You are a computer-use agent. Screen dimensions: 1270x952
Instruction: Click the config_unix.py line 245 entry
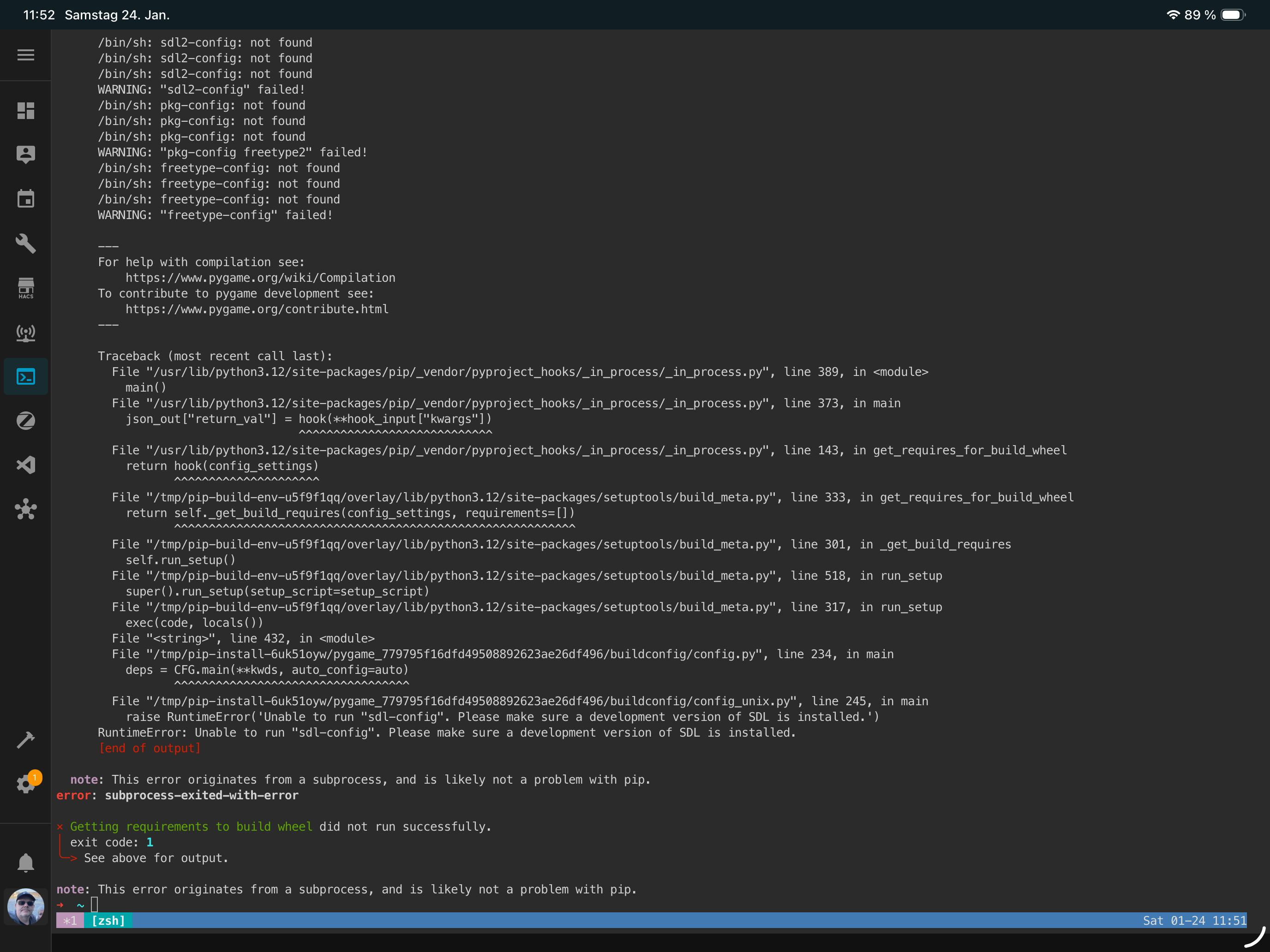click(x=520, y=701)
